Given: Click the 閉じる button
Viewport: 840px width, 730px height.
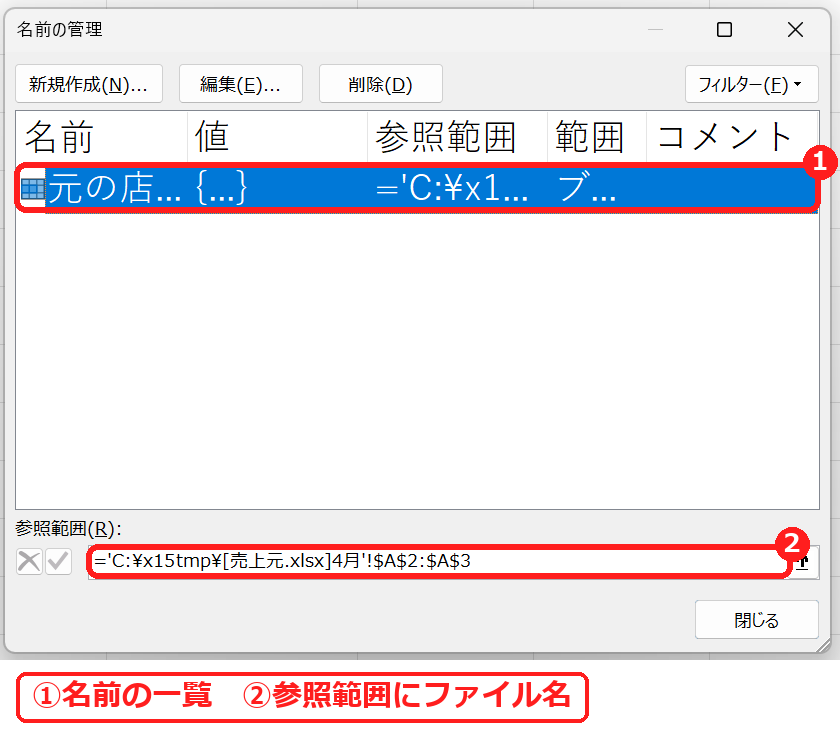Looking at the screenshot, I should point(756,620).
